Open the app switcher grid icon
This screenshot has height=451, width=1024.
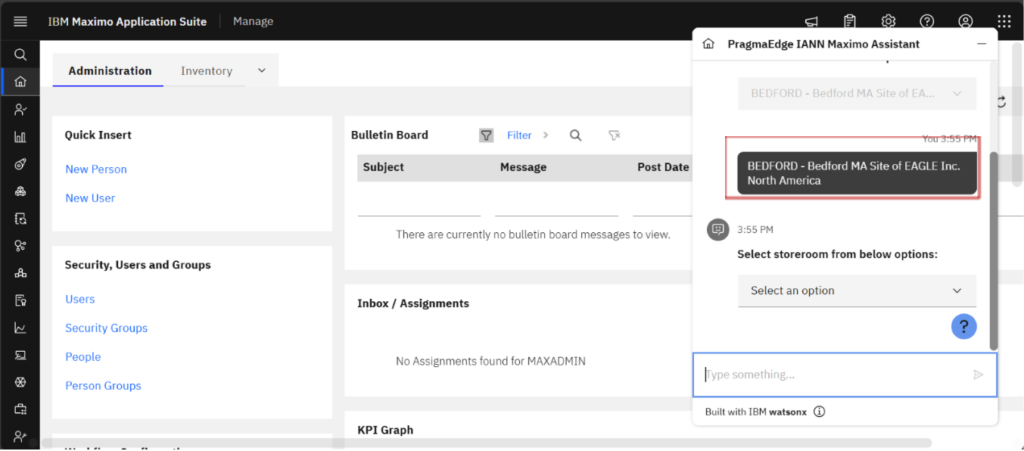(1004, 22)
